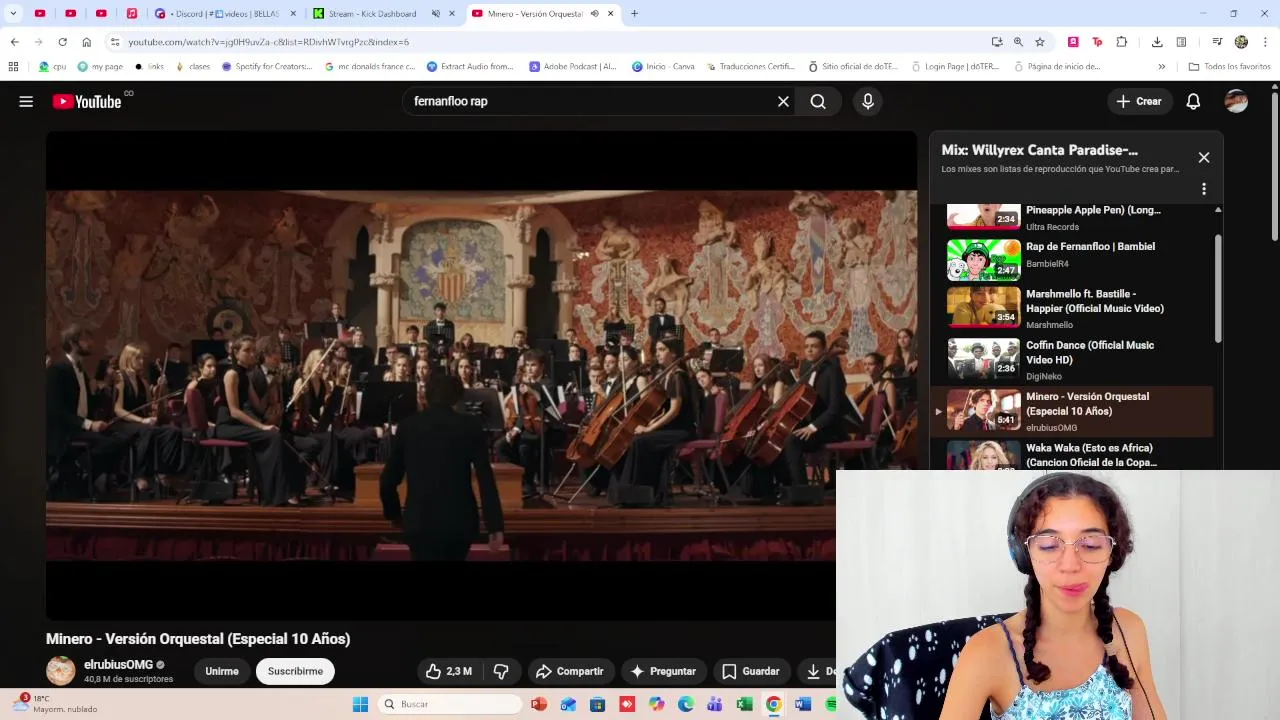Screen dimensions: 1280x720
Task: Mute the Minero tab audio icon
Action: tap(594, 14)
